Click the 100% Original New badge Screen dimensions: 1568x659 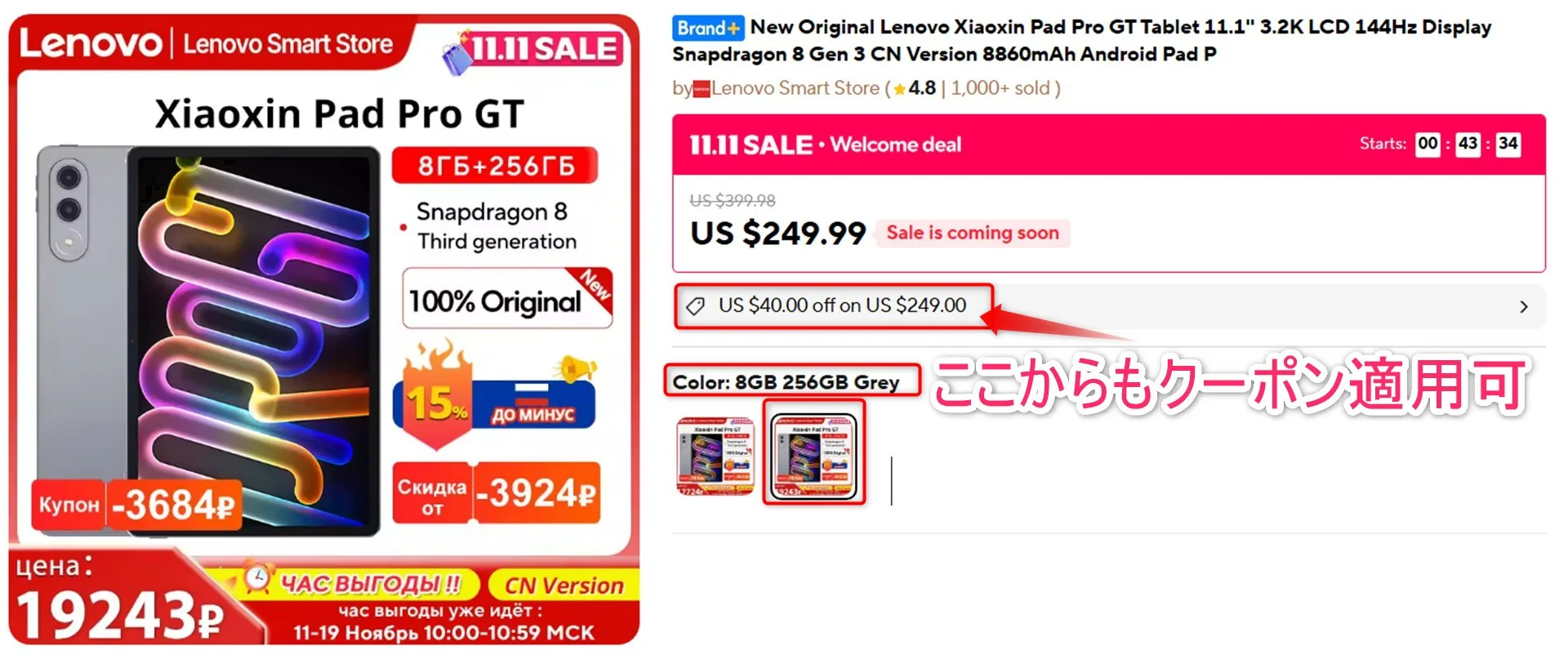508,299
